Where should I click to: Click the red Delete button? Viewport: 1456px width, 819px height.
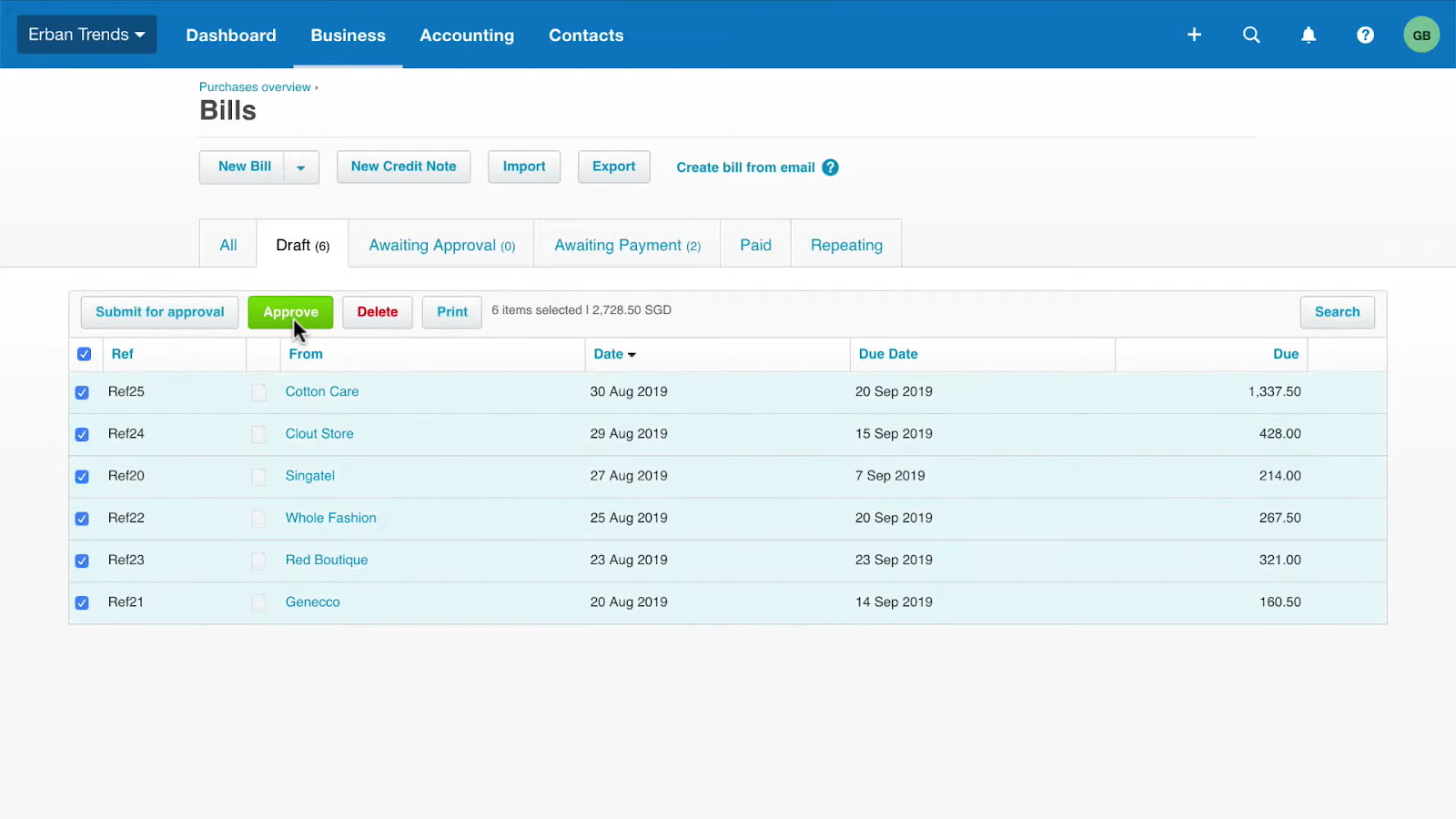pyautogui.click(x=378, y=312)
